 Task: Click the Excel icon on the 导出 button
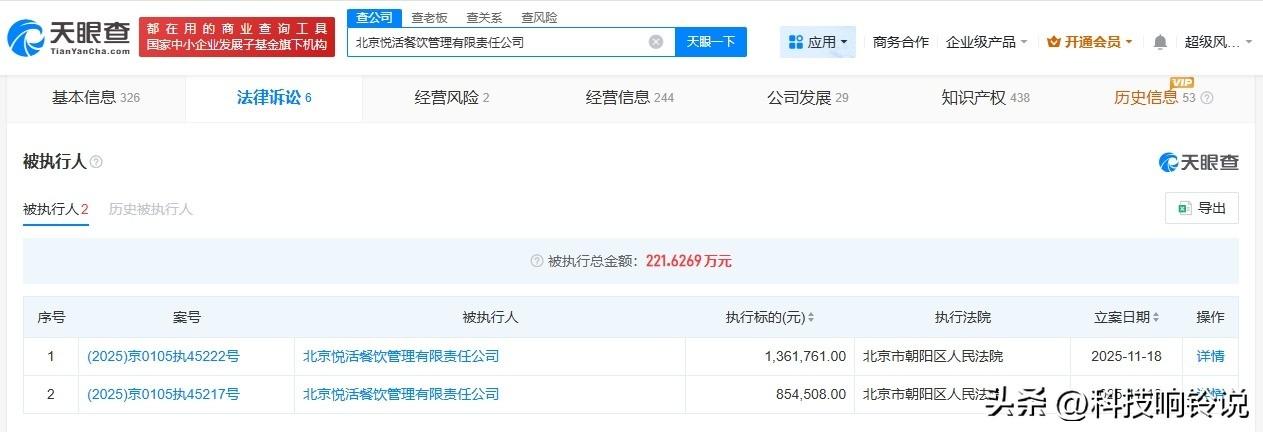[1184, 208]
